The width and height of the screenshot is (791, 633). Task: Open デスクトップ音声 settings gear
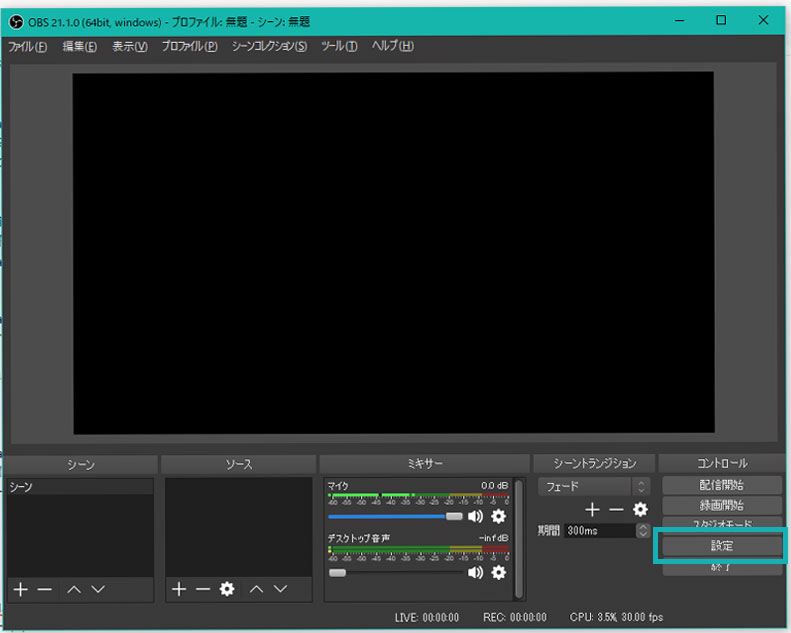pyautogui.click(x=498, y=572)
